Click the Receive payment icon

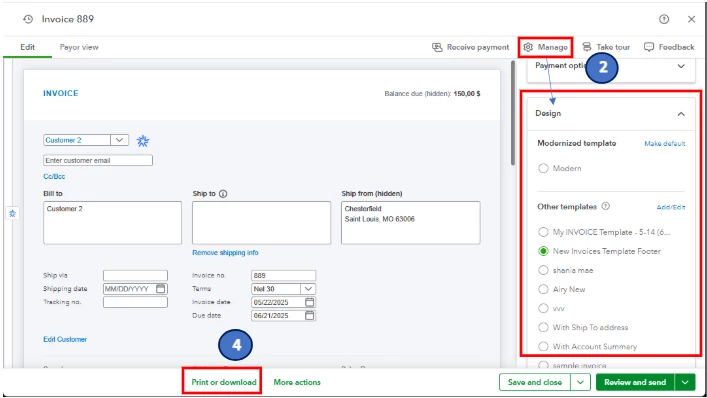[437, 47]
